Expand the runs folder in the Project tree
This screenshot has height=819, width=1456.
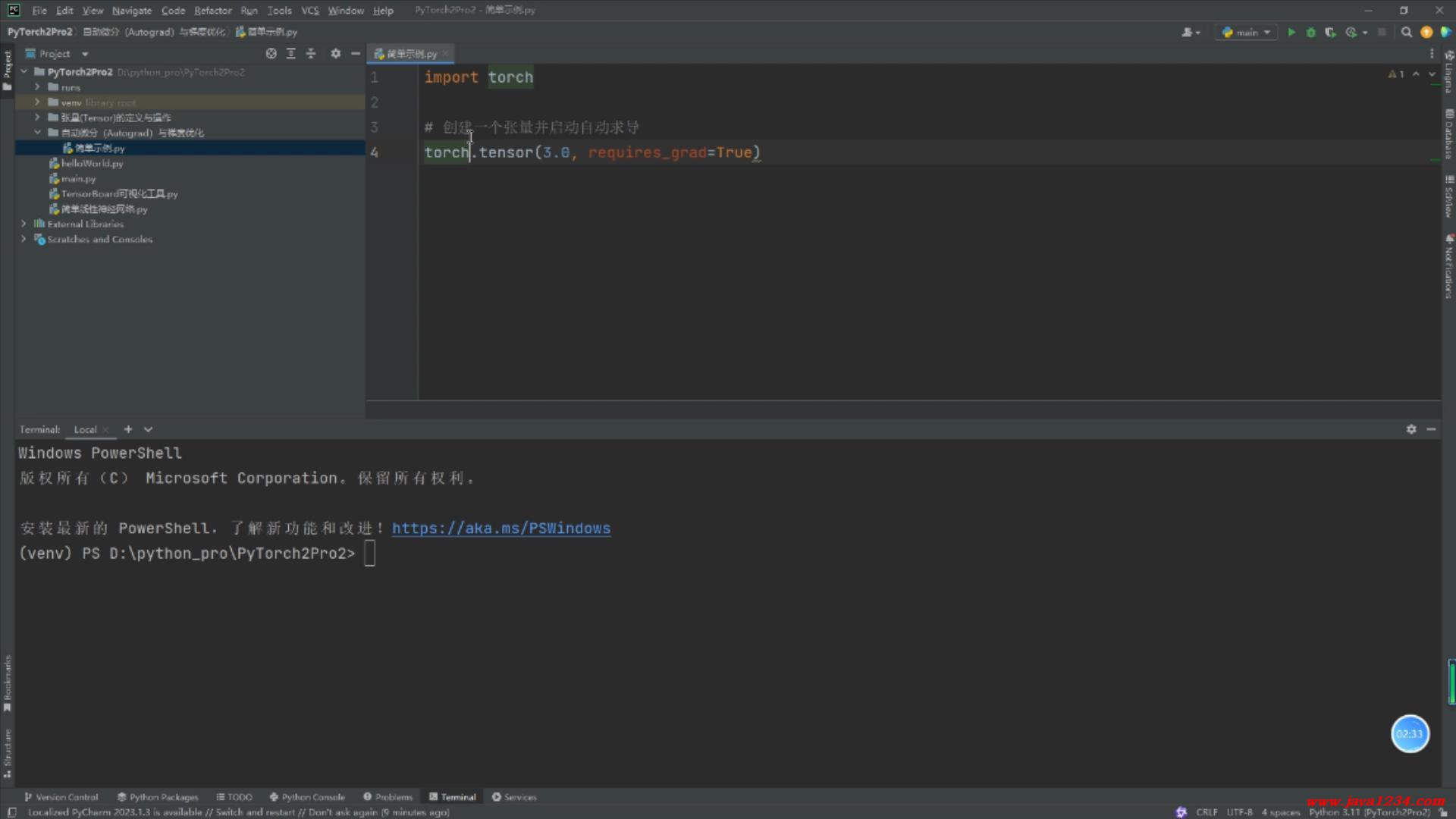pos(37,87)
